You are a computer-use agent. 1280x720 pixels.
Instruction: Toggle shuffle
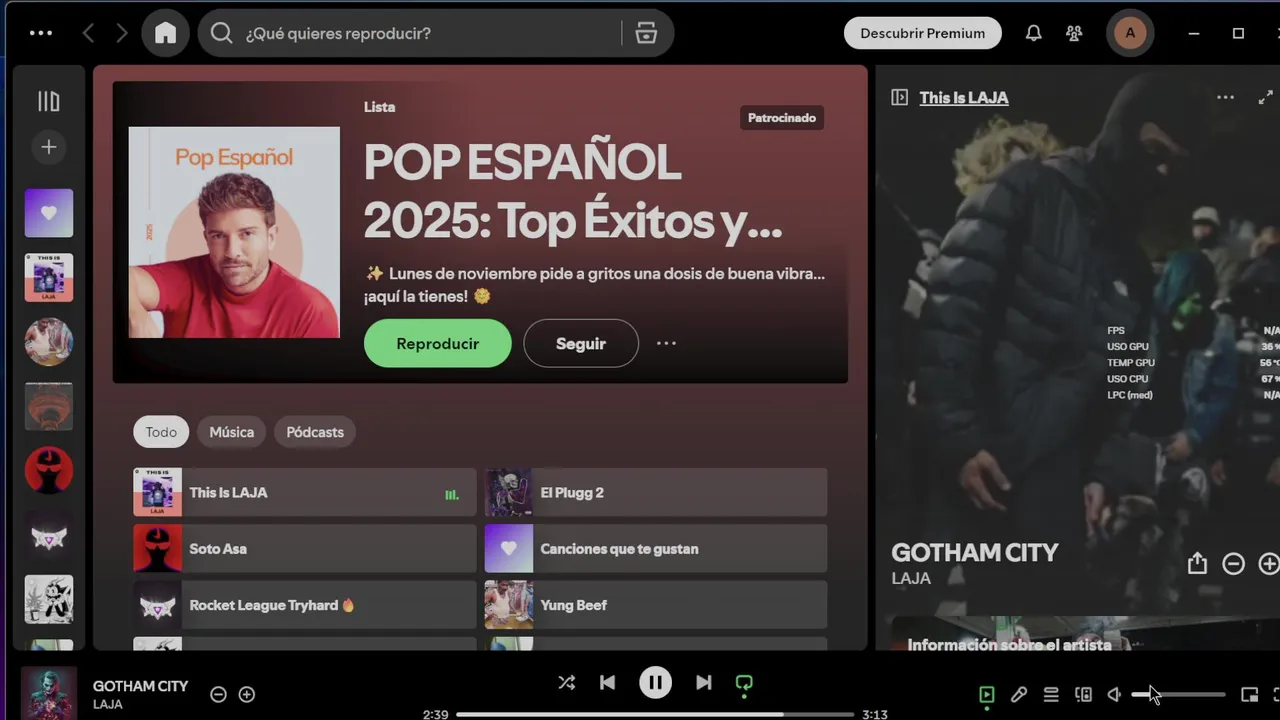(x=566, y=682)
